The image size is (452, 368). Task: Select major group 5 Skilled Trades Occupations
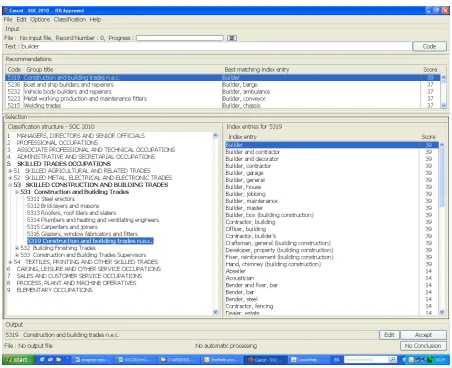pos(64,164)
